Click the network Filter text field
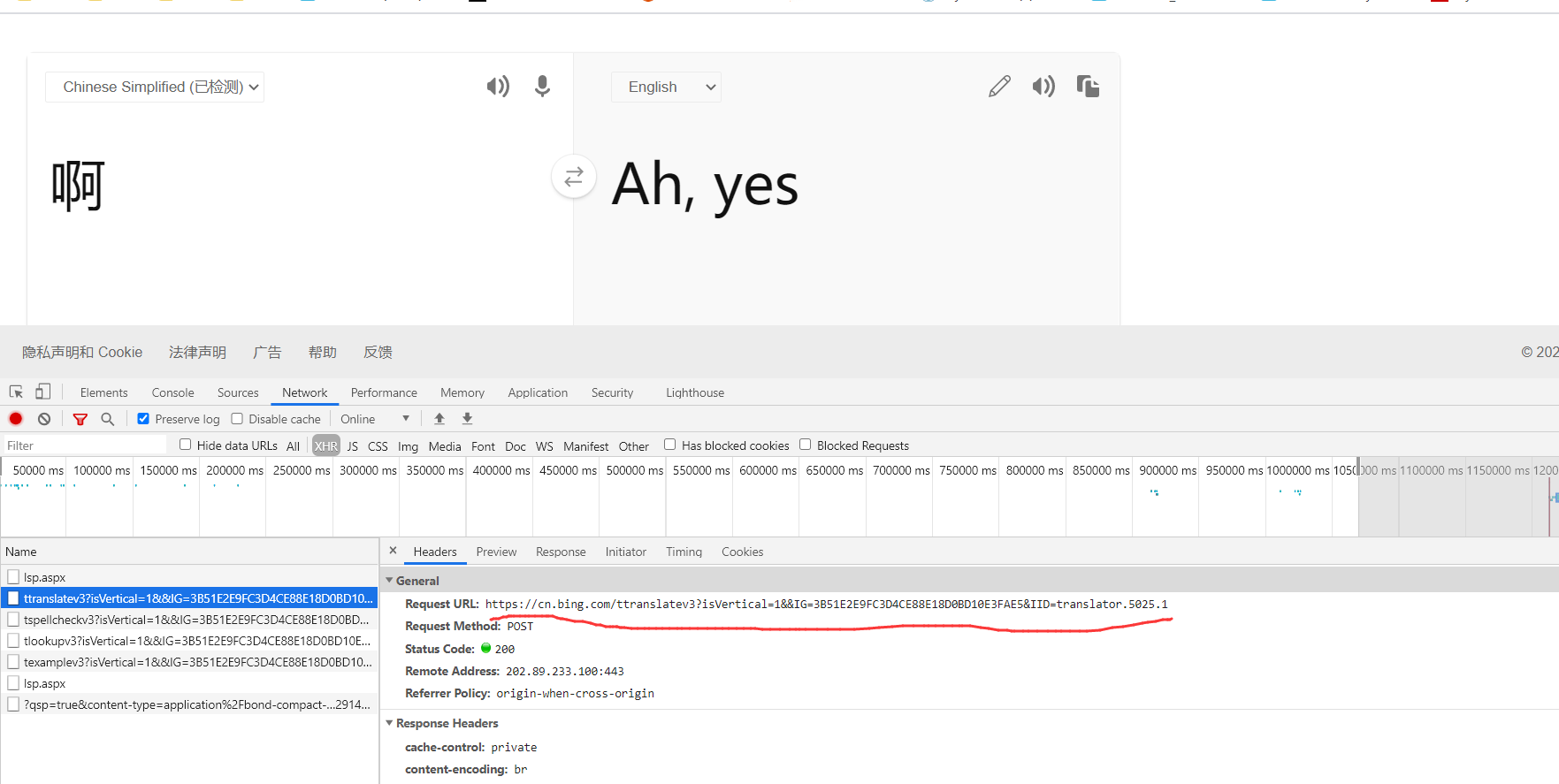 (x=85, y=445)
